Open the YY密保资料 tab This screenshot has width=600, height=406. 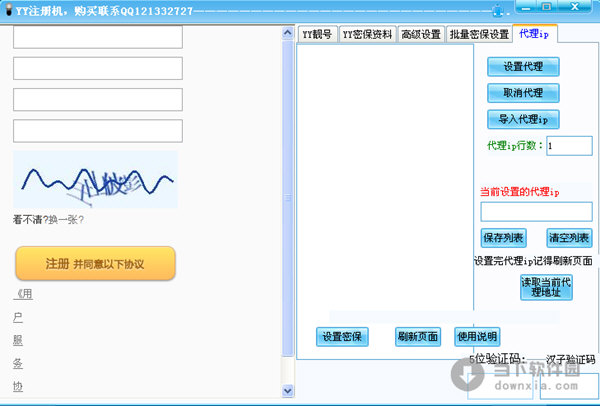(367, 34)
